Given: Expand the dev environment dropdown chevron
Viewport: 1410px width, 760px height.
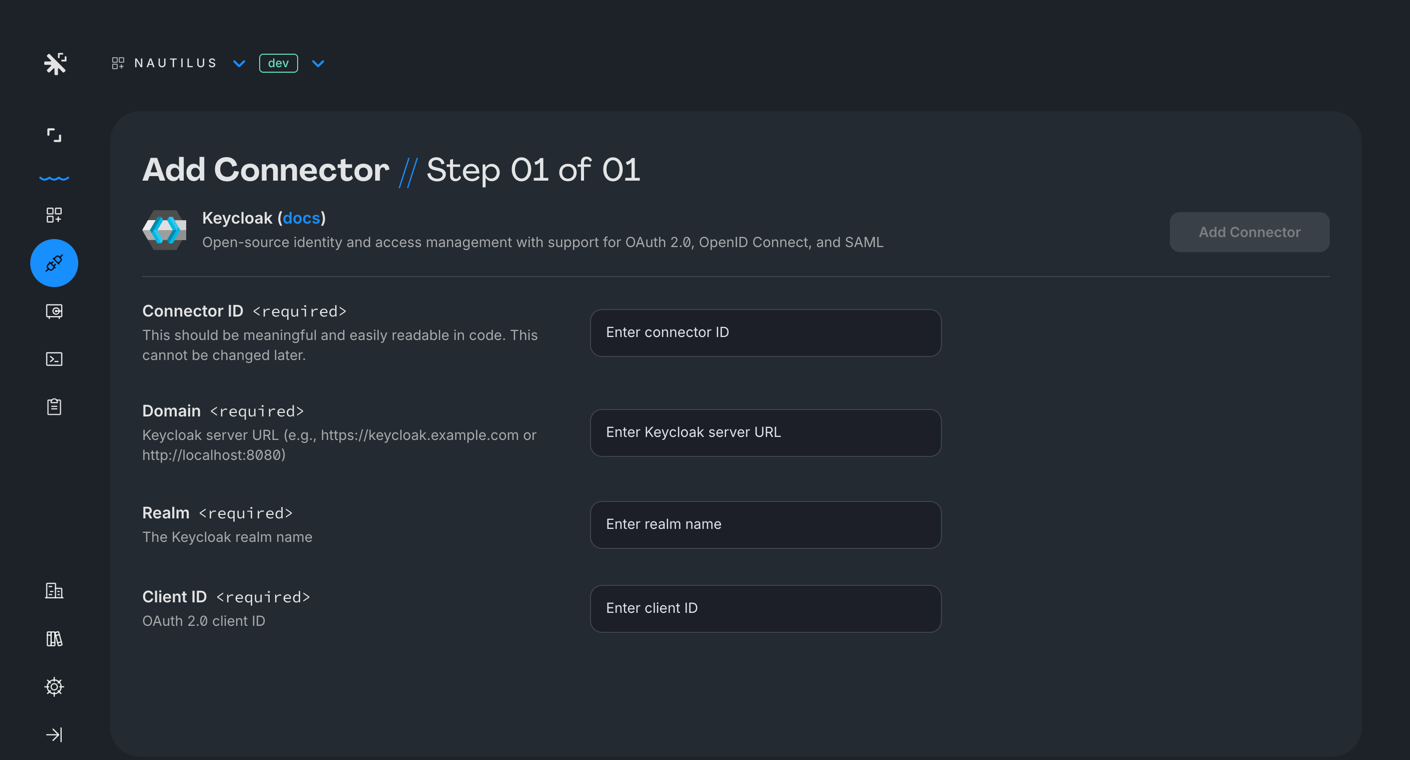Looking at the screenshot, I should (318, 63).
